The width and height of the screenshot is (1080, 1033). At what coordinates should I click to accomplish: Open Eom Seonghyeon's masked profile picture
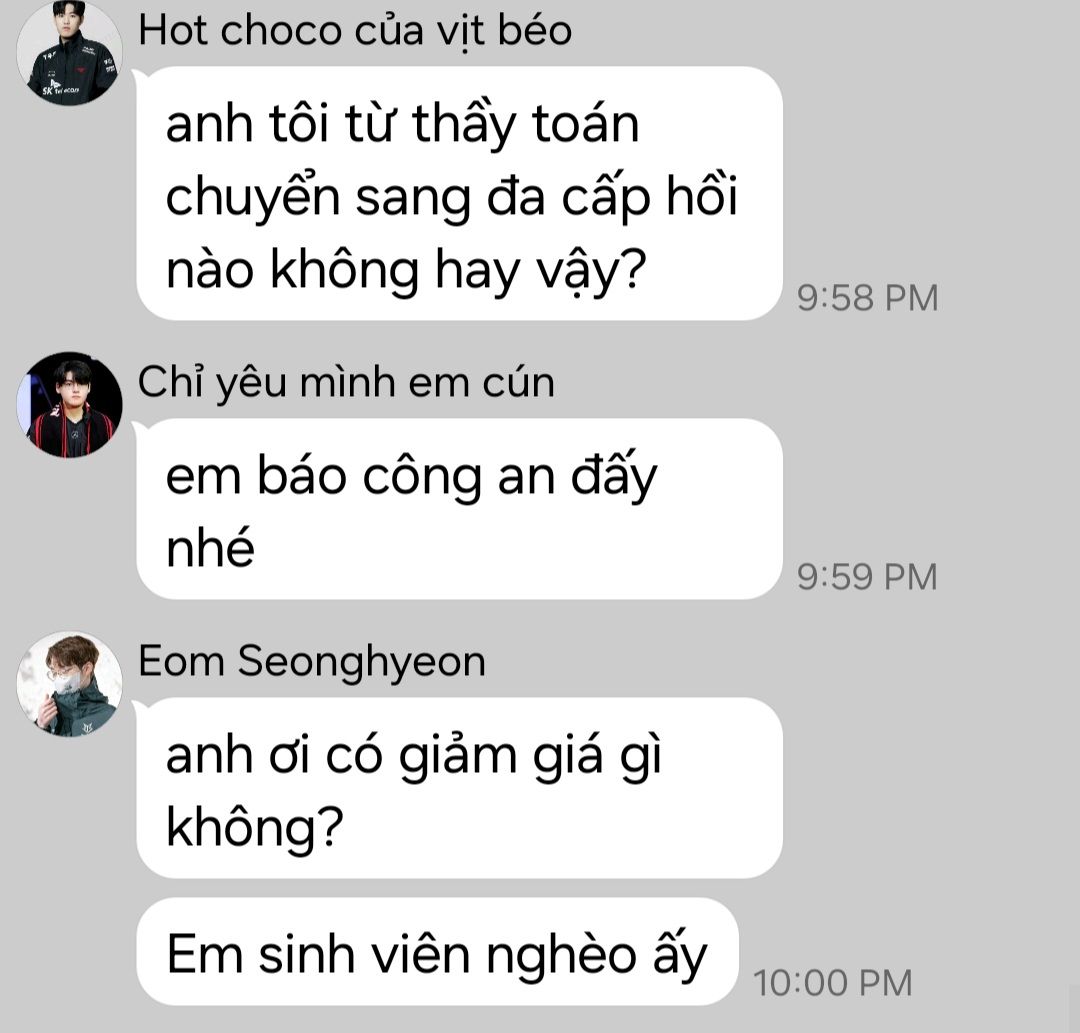pos(69,684)
